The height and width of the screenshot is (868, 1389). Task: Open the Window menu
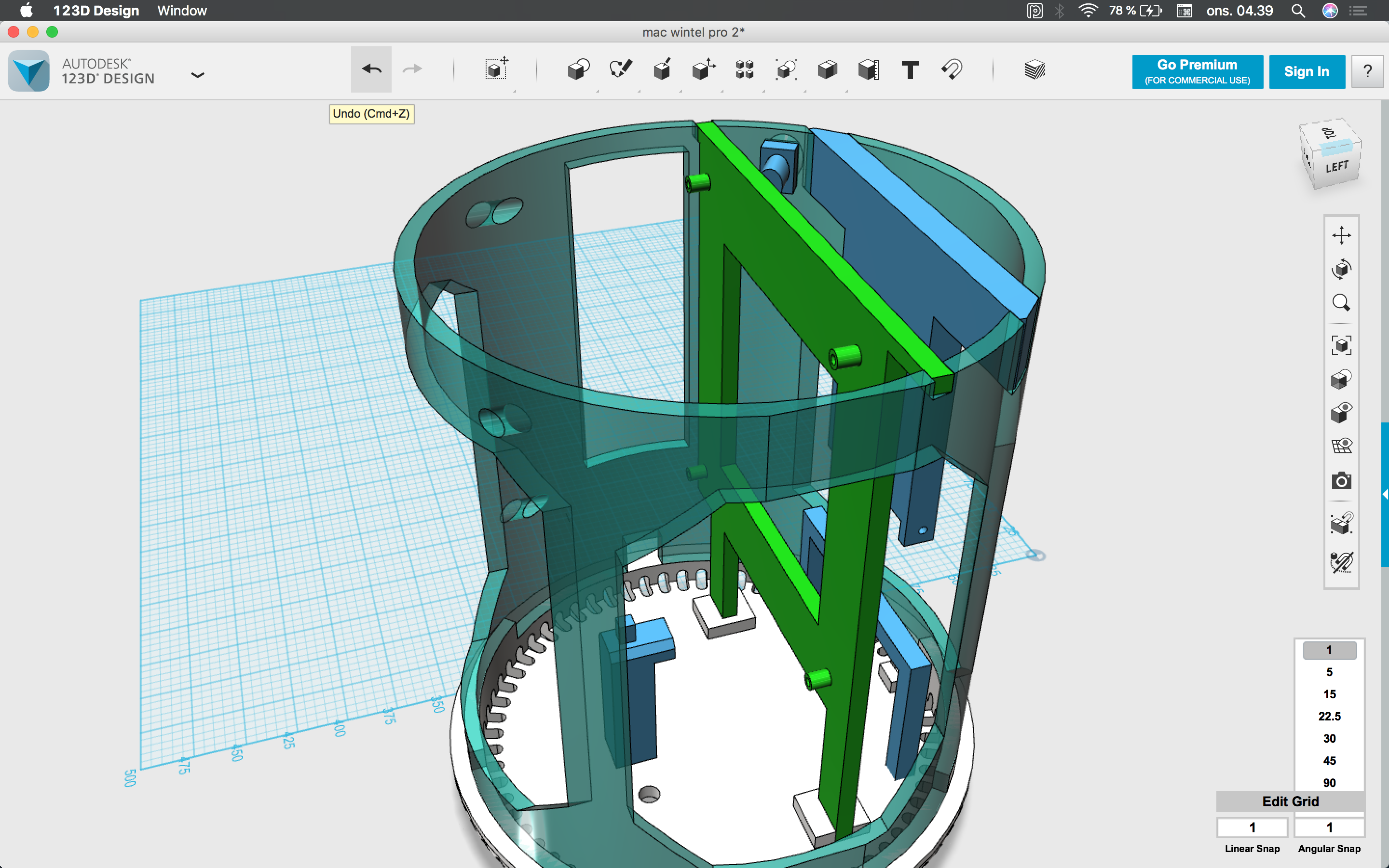182,10
